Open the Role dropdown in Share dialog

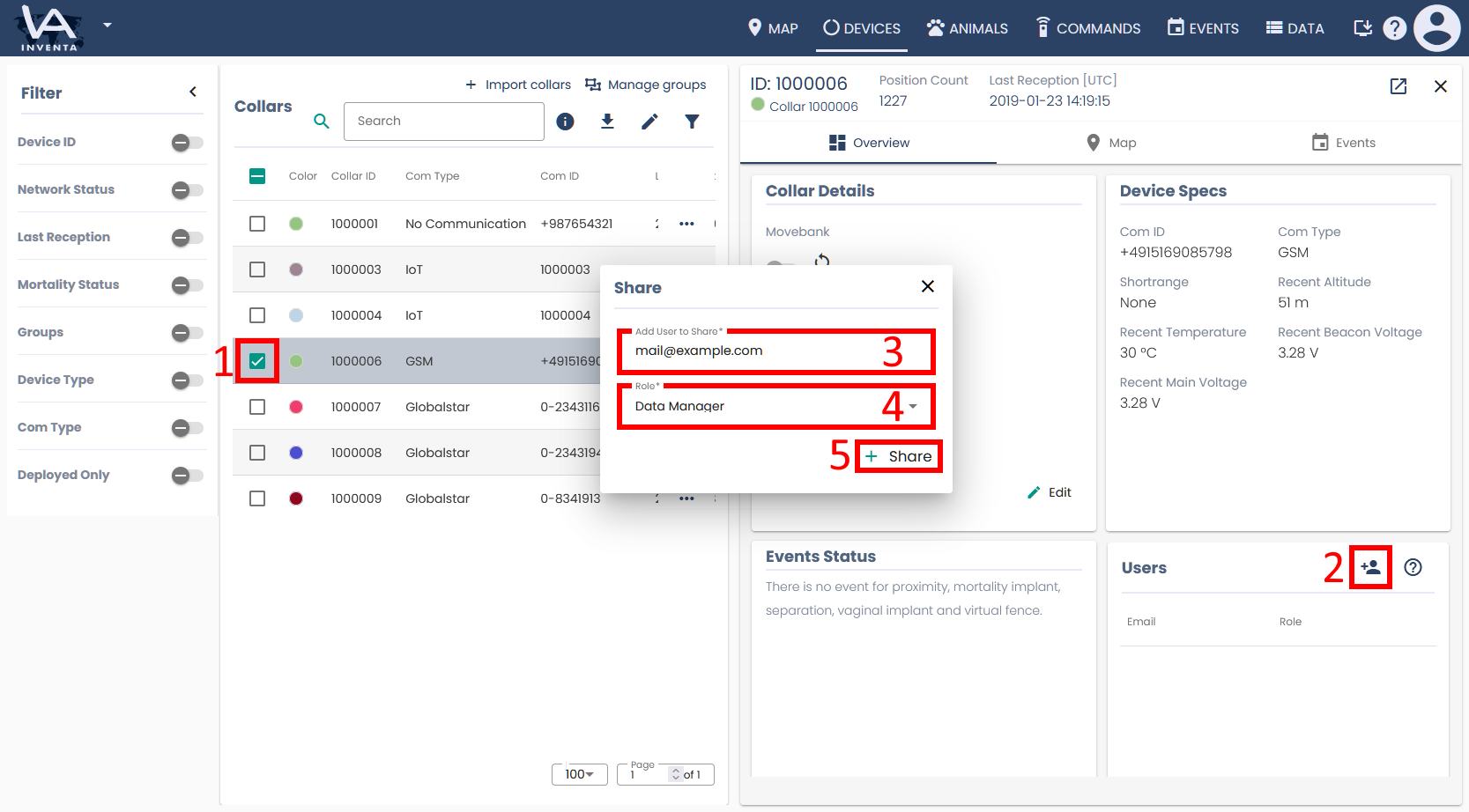coord(775,406)
